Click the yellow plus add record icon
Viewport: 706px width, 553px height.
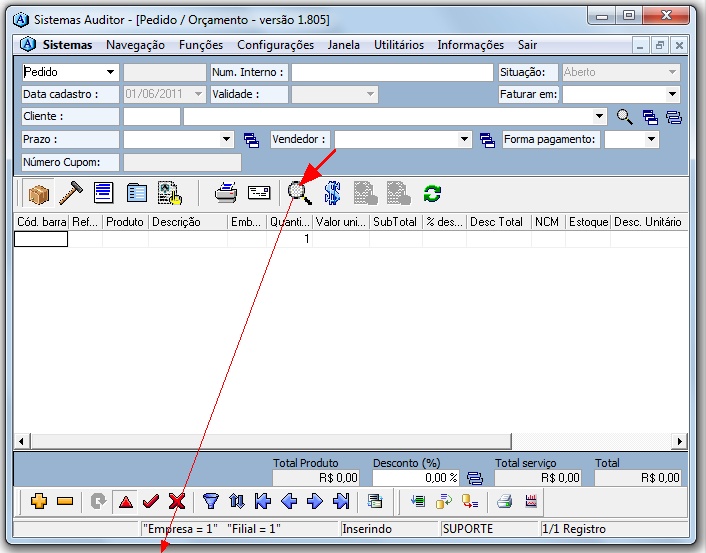point(39,501)
